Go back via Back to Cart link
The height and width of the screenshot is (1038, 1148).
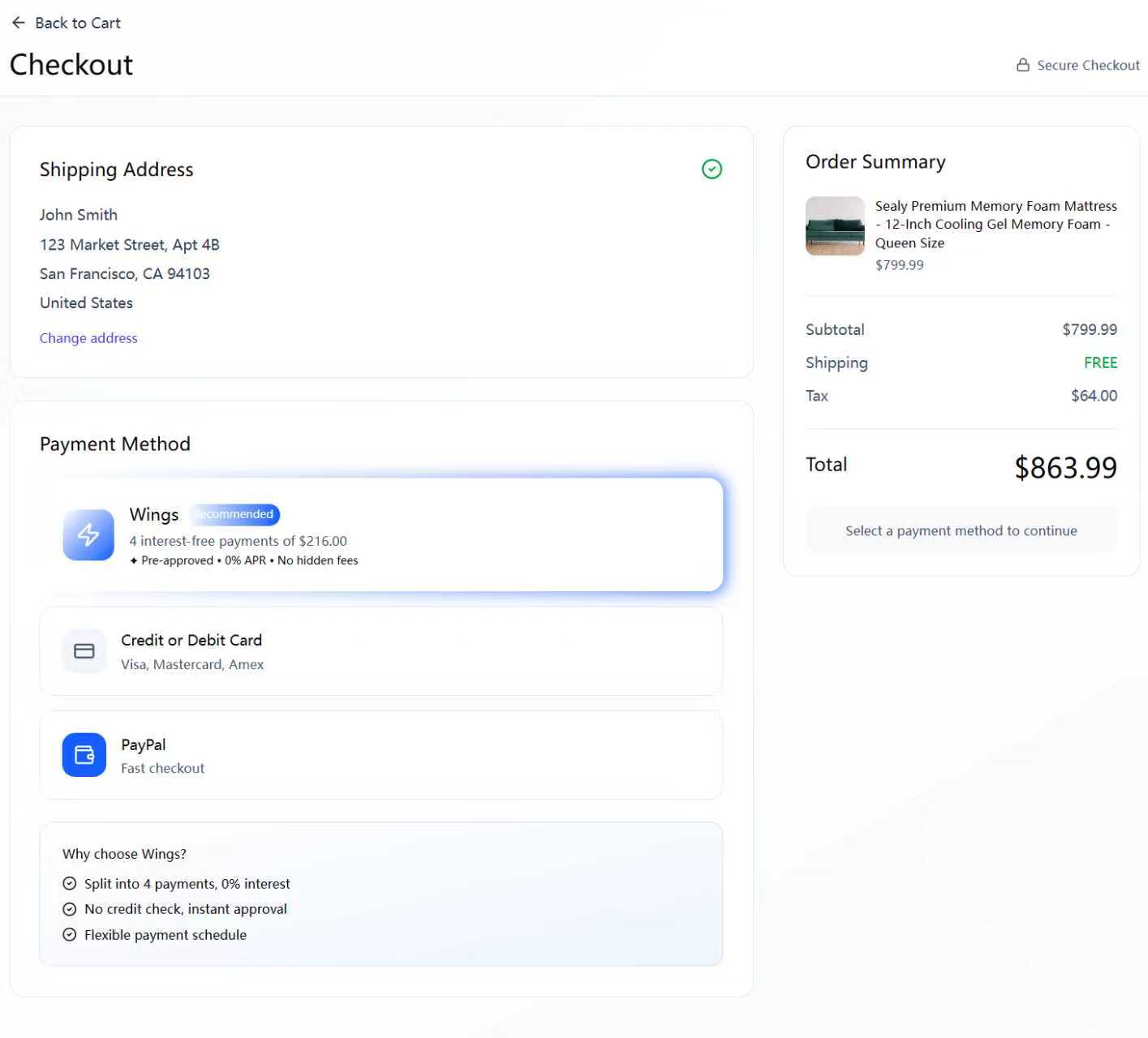66,23
